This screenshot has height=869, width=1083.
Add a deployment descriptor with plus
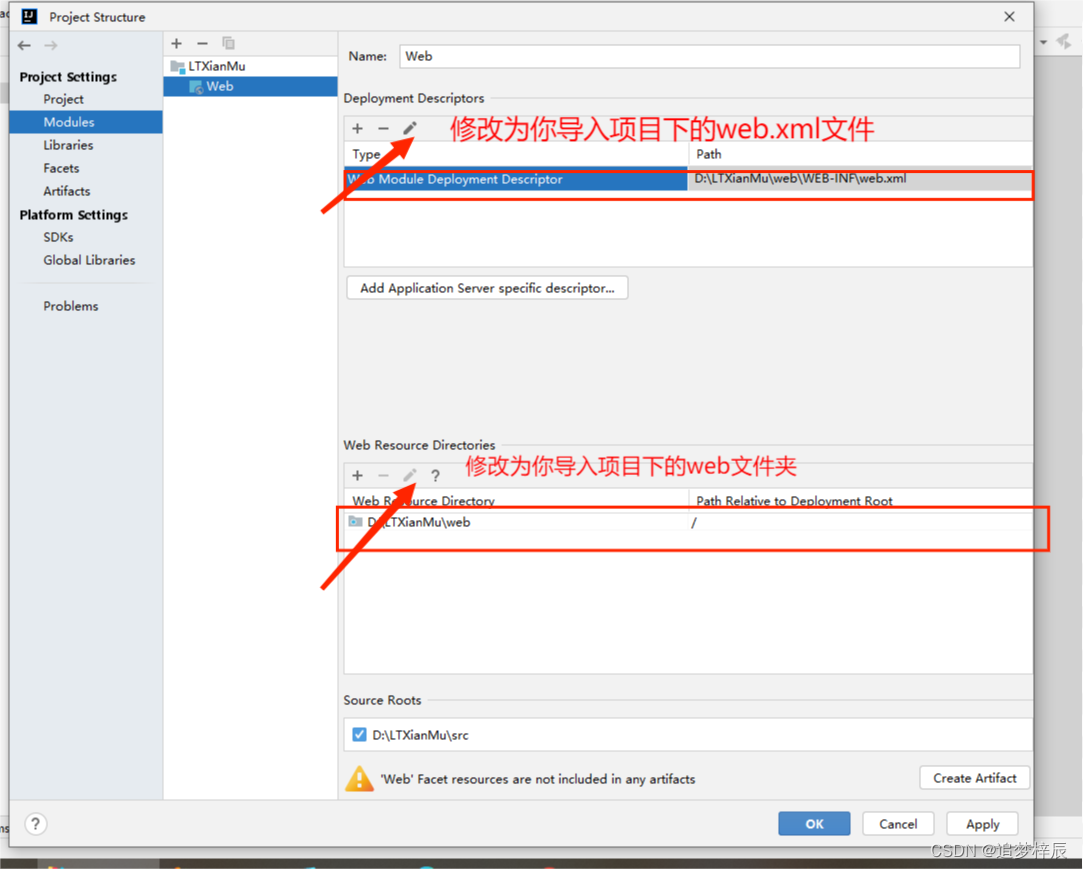click(357, 128)
